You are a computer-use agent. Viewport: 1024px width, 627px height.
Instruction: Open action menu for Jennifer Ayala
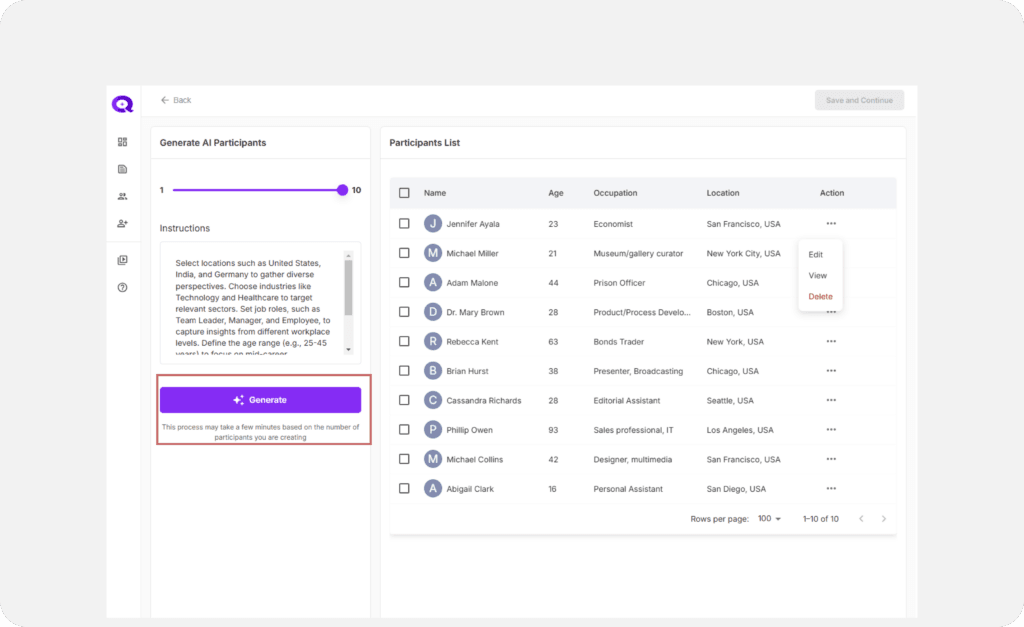[x=831, y=223]
